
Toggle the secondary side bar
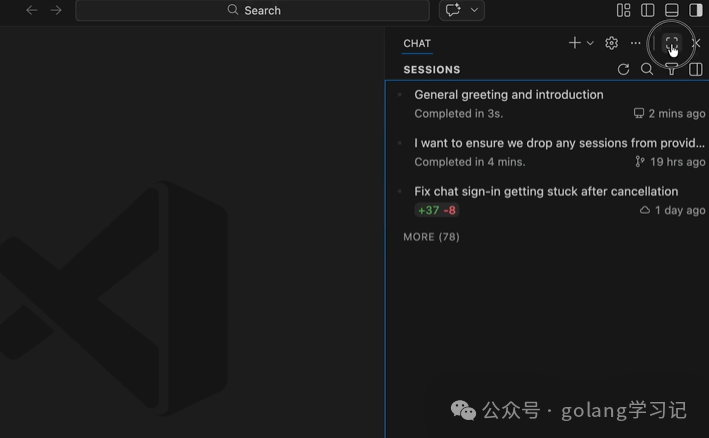click(x=695, y=10)
